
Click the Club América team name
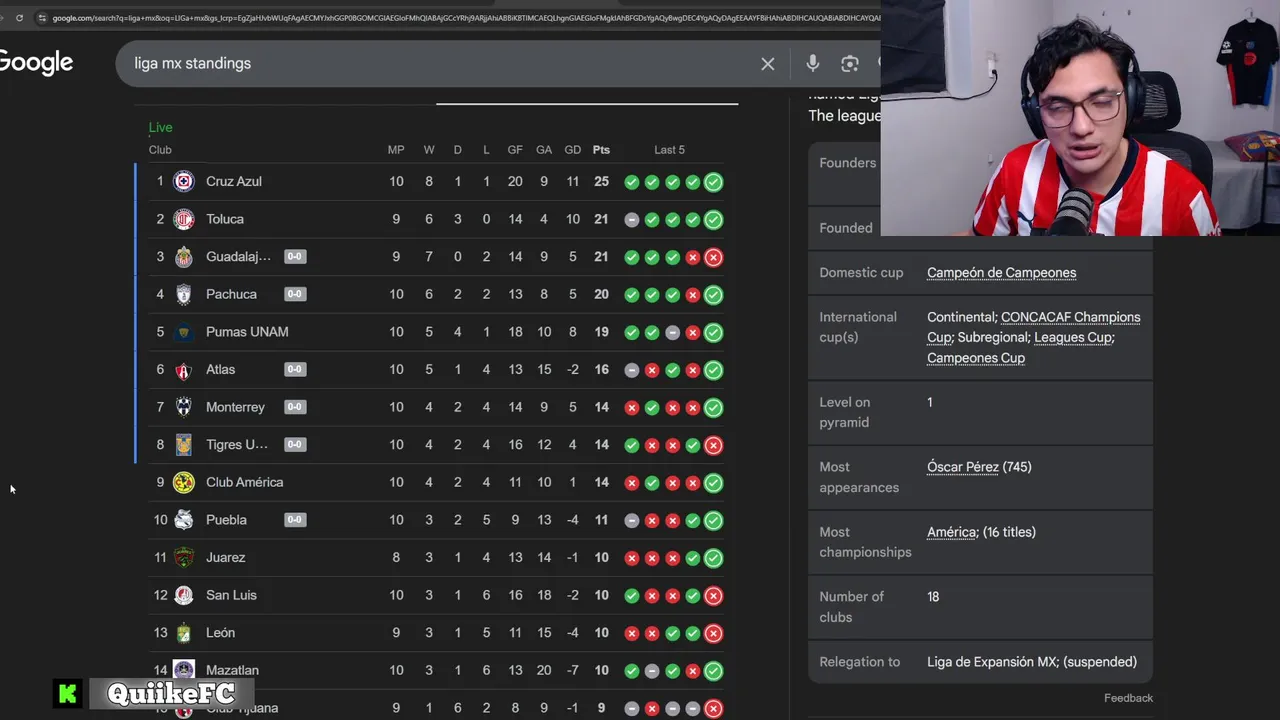pyautogui.click(x=245, y=482)
